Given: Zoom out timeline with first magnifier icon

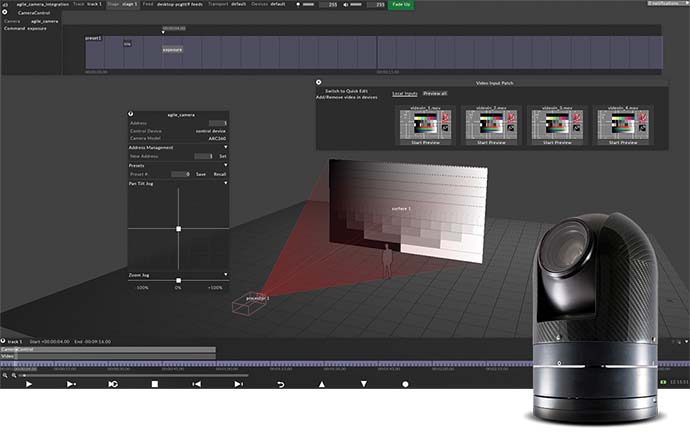Looking at the screenshot, I should point(5,375).
